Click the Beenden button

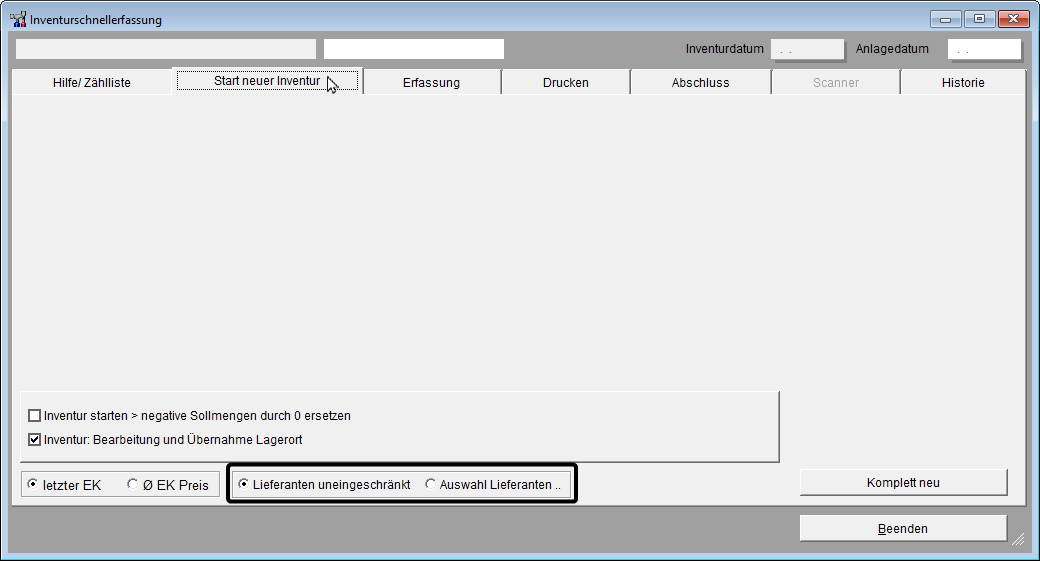[x=903, y=529]
